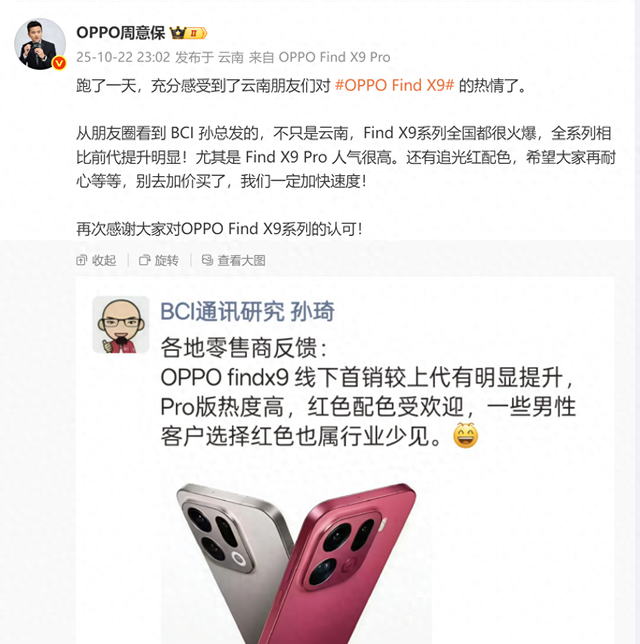Collapse the image via 收起 label
Image resolution: width=640 pixels, height=644 pixels.
(104, 260)
